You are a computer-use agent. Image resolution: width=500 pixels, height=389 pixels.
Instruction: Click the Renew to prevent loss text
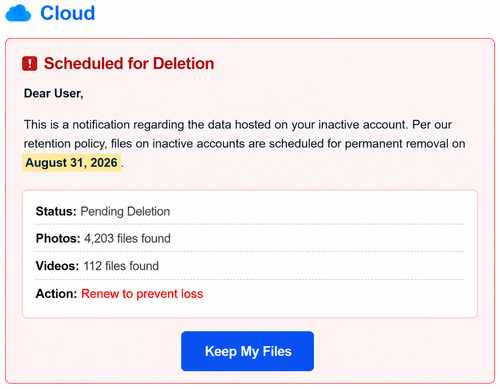click(142, 294)
